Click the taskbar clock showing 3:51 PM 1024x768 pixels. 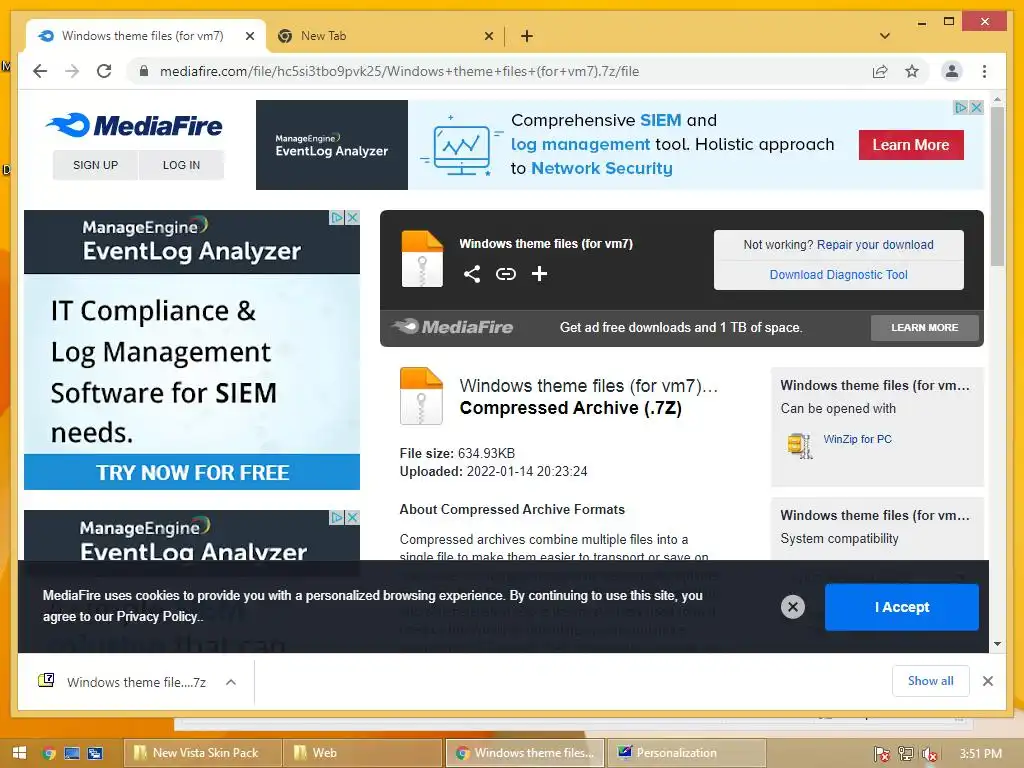tap(980, 754)
